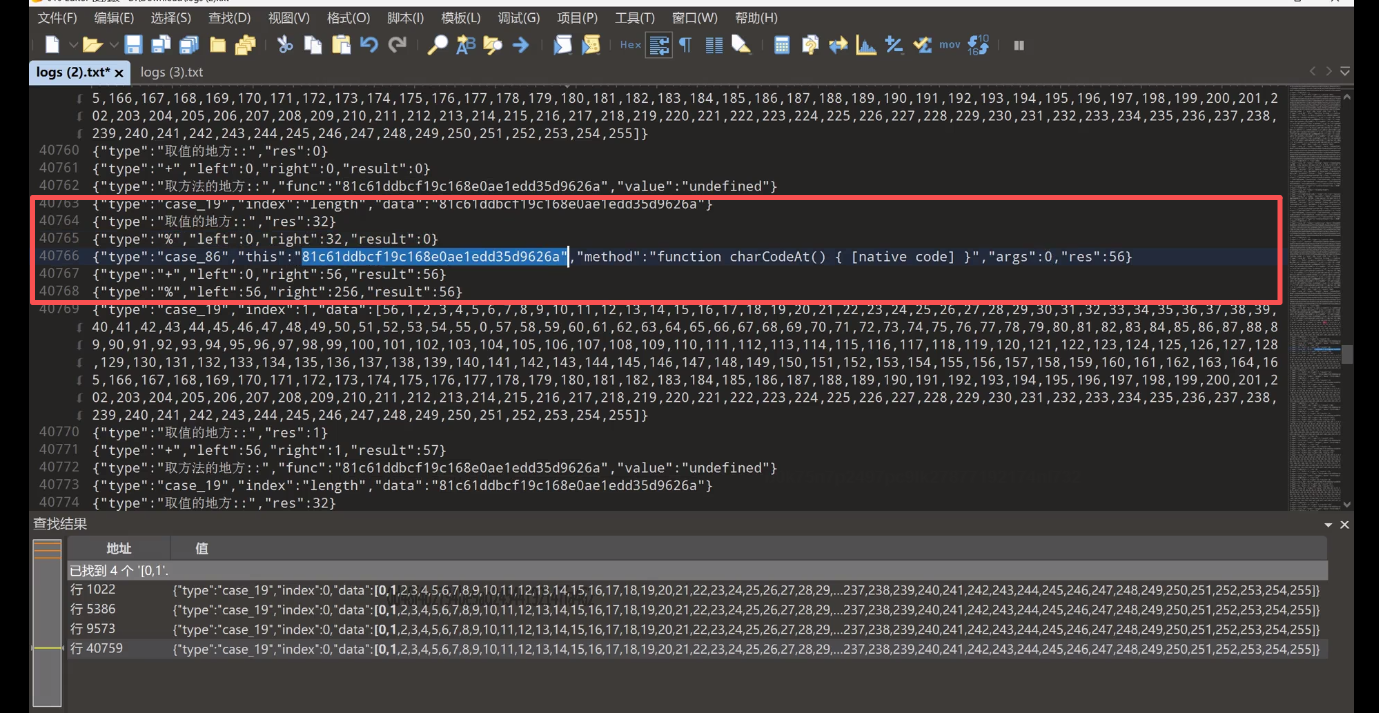Open the find results panel dropdown arrow
1379x713 pixels.
pyautogui.click(x=1328, y=524)
